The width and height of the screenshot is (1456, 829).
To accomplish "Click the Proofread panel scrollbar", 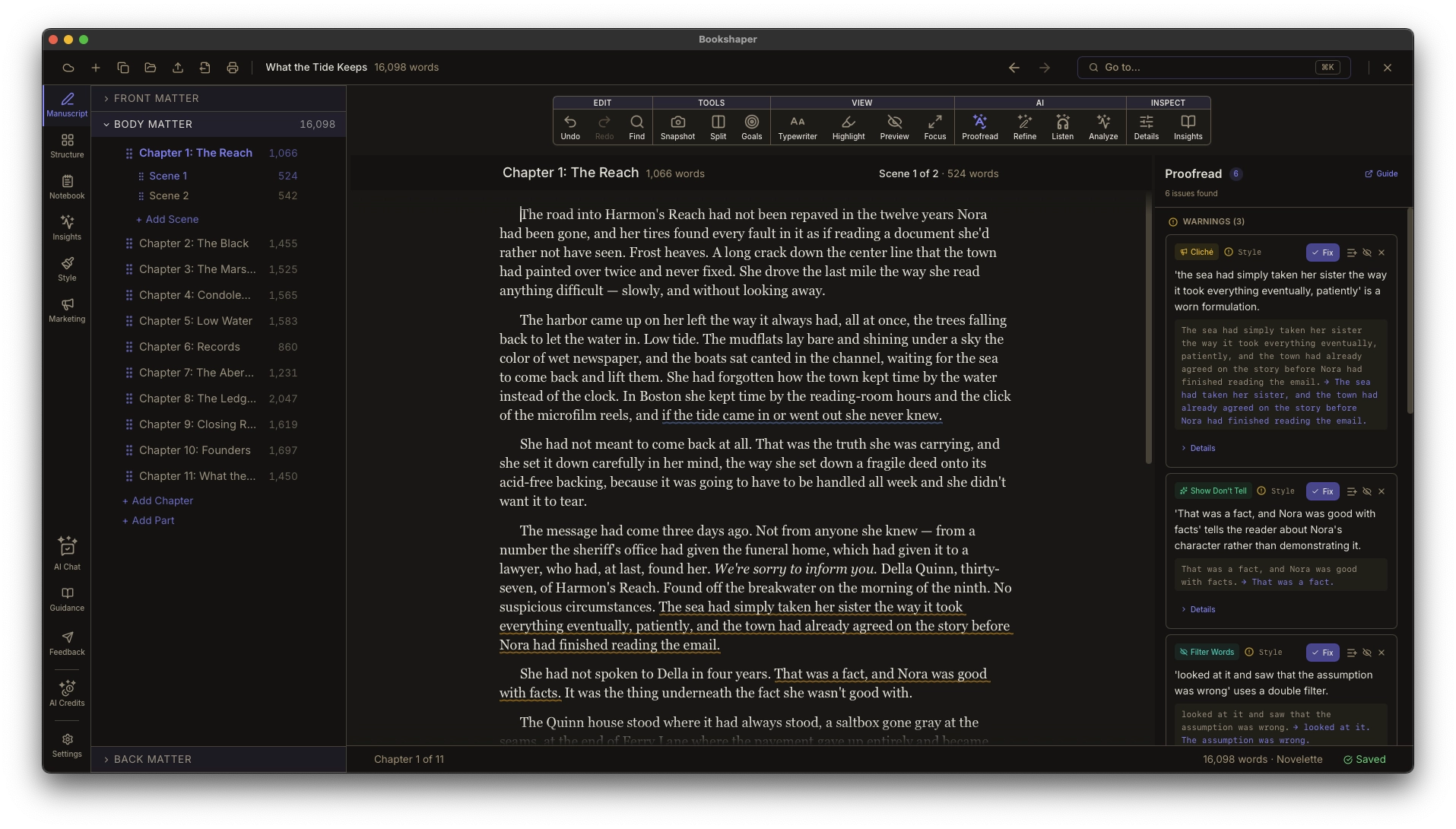I will (x=1410, y=310).
